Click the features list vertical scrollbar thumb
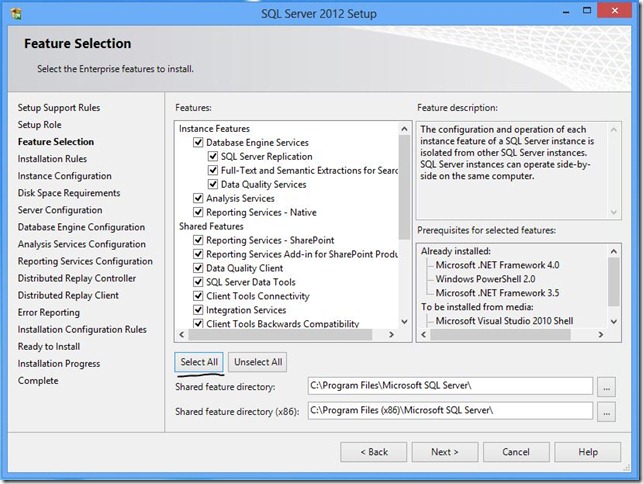The width and height of the screenshot is (643, 484). [404, 187]
